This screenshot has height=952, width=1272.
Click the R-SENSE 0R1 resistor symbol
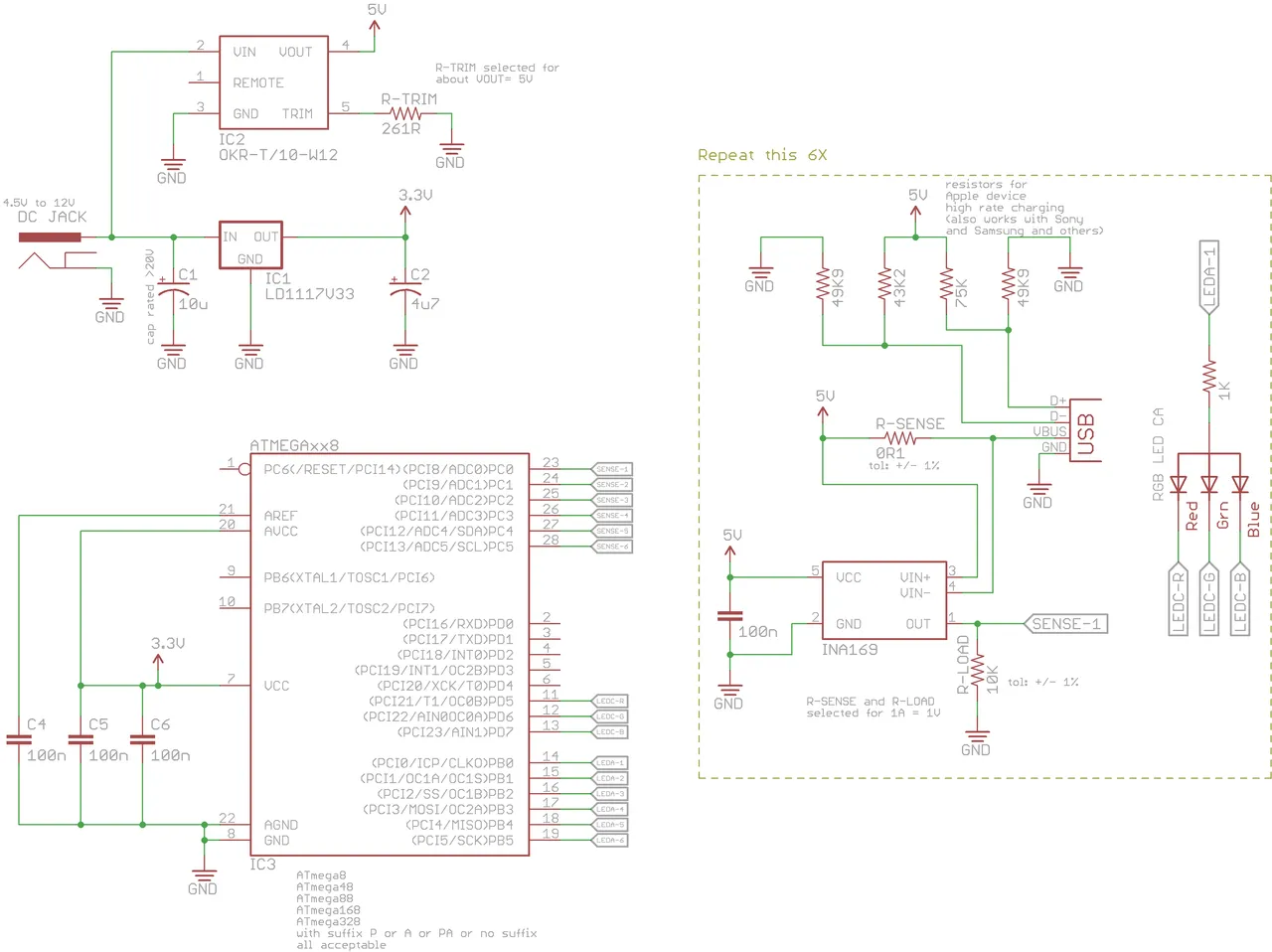(x=900, y=438)
